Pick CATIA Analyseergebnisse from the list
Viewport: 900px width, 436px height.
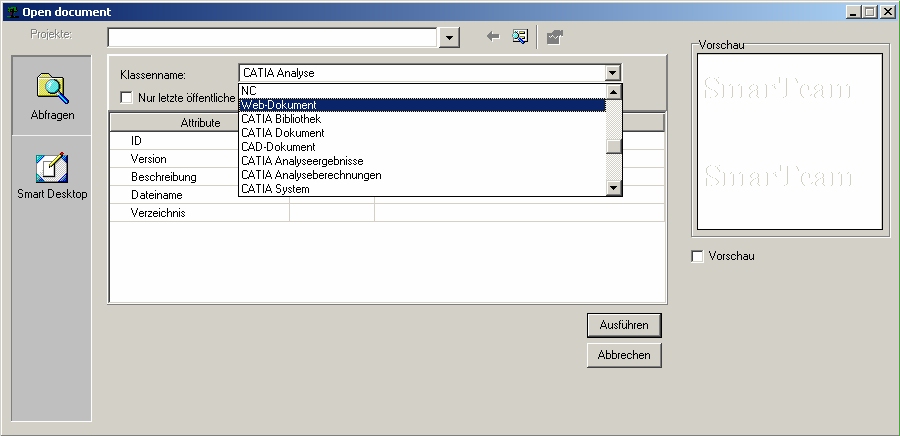point(422,161)
